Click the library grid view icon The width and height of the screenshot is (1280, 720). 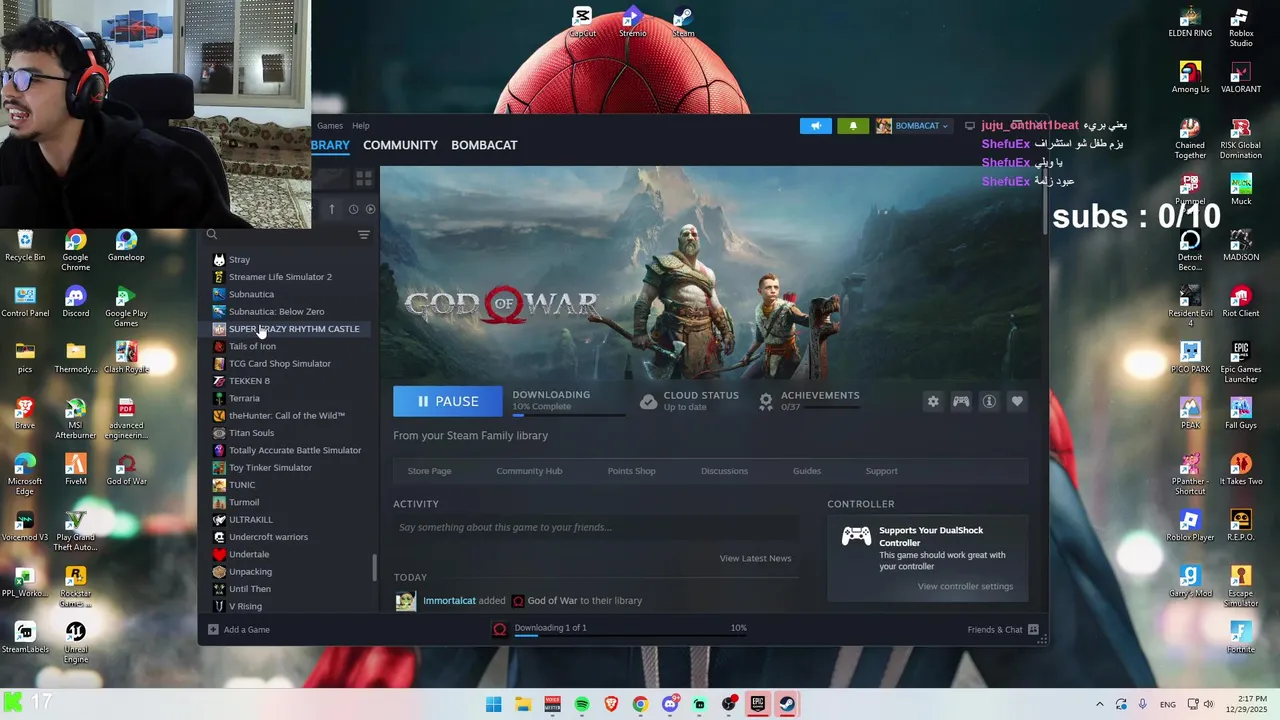(364, 178)
